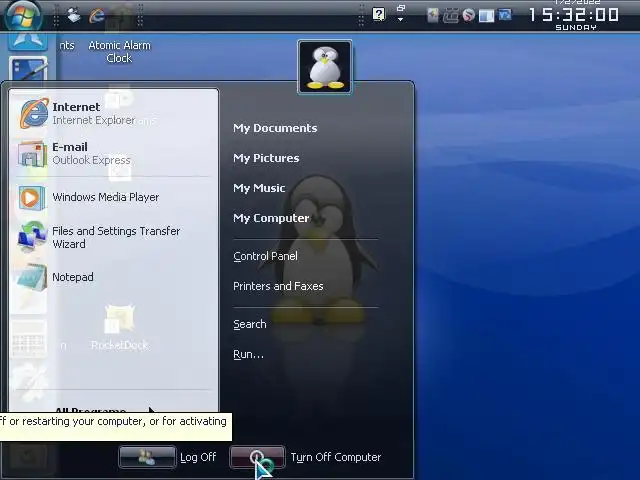Click the first tray icon with star
Image resolution: width=640 pixels, height=480 pixels.
pos(433,16)
